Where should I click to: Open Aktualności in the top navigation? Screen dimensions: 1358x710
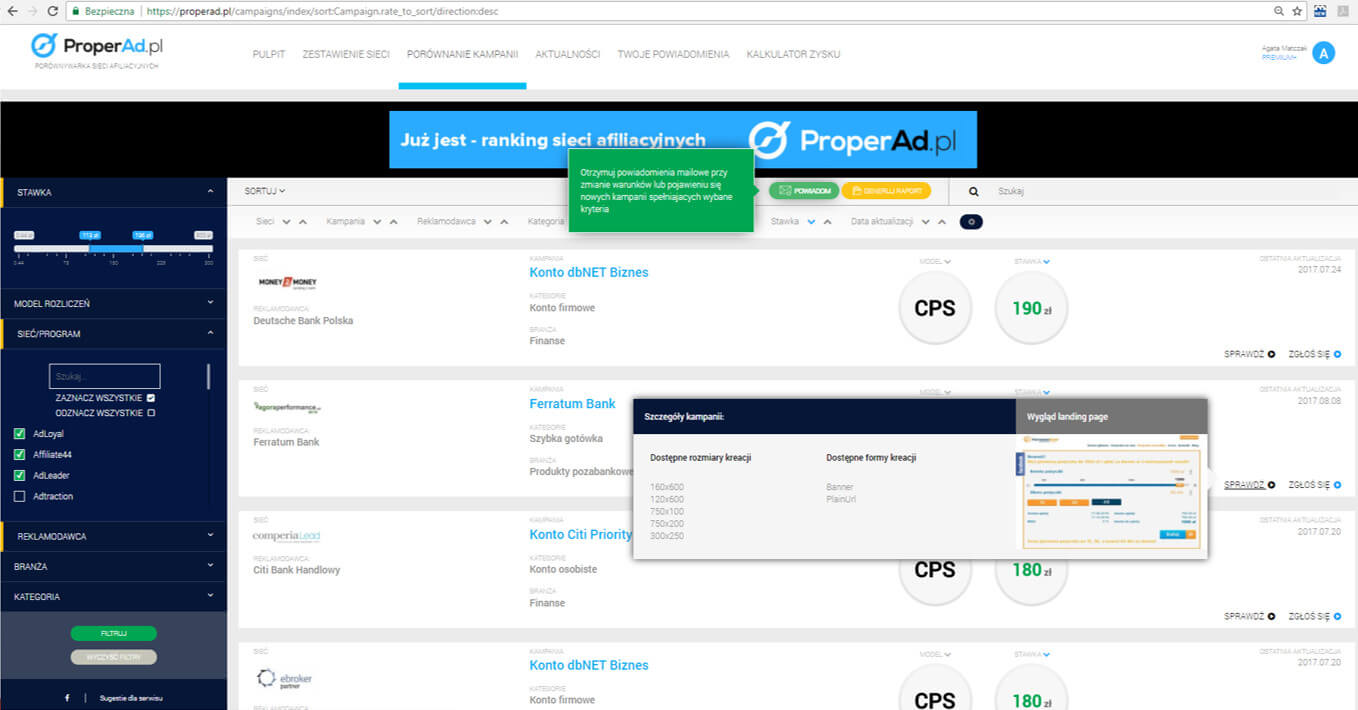(x=568, y=54)
